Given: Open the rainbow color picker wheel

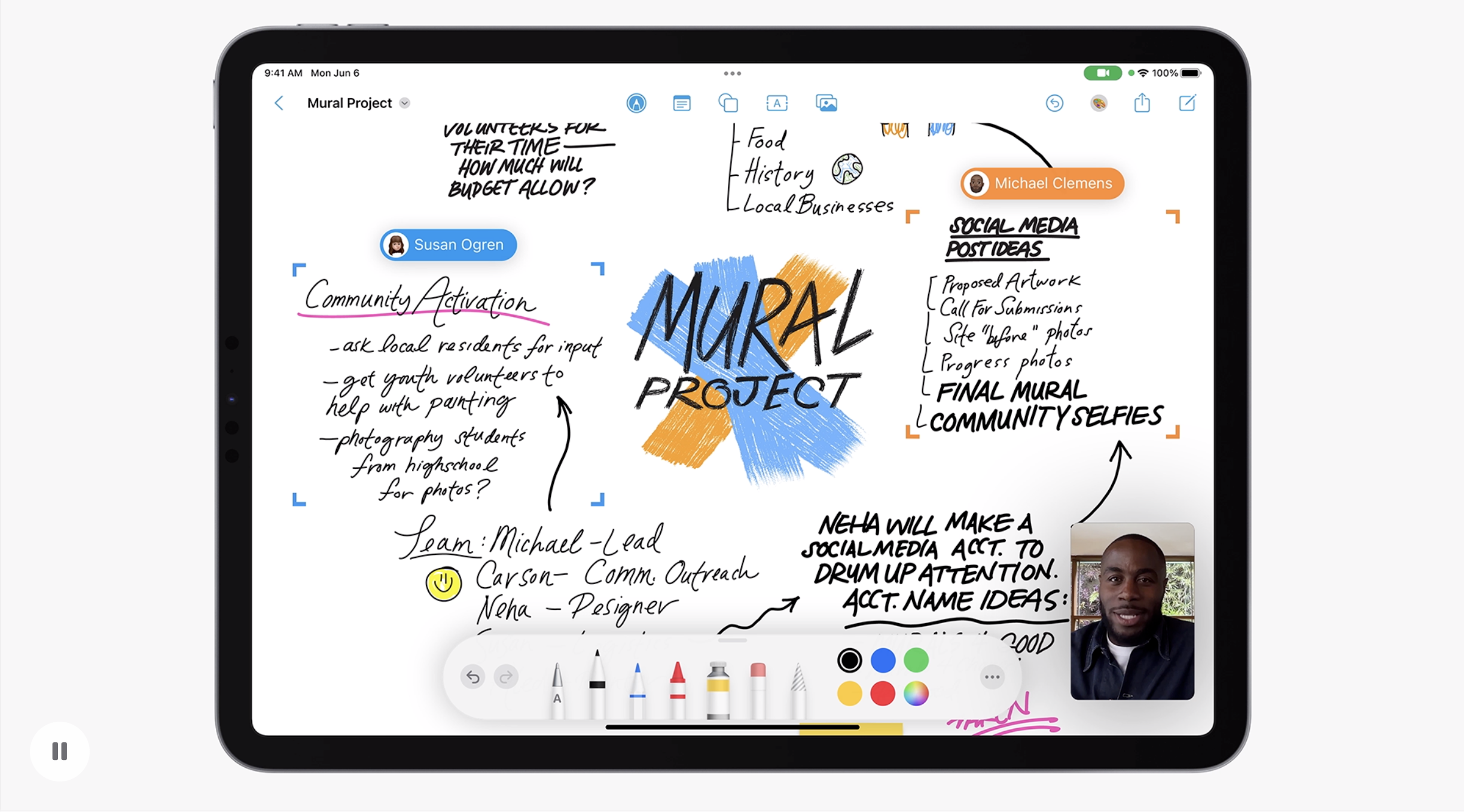Looking at the screenshot, I should (x=916, y=694).
